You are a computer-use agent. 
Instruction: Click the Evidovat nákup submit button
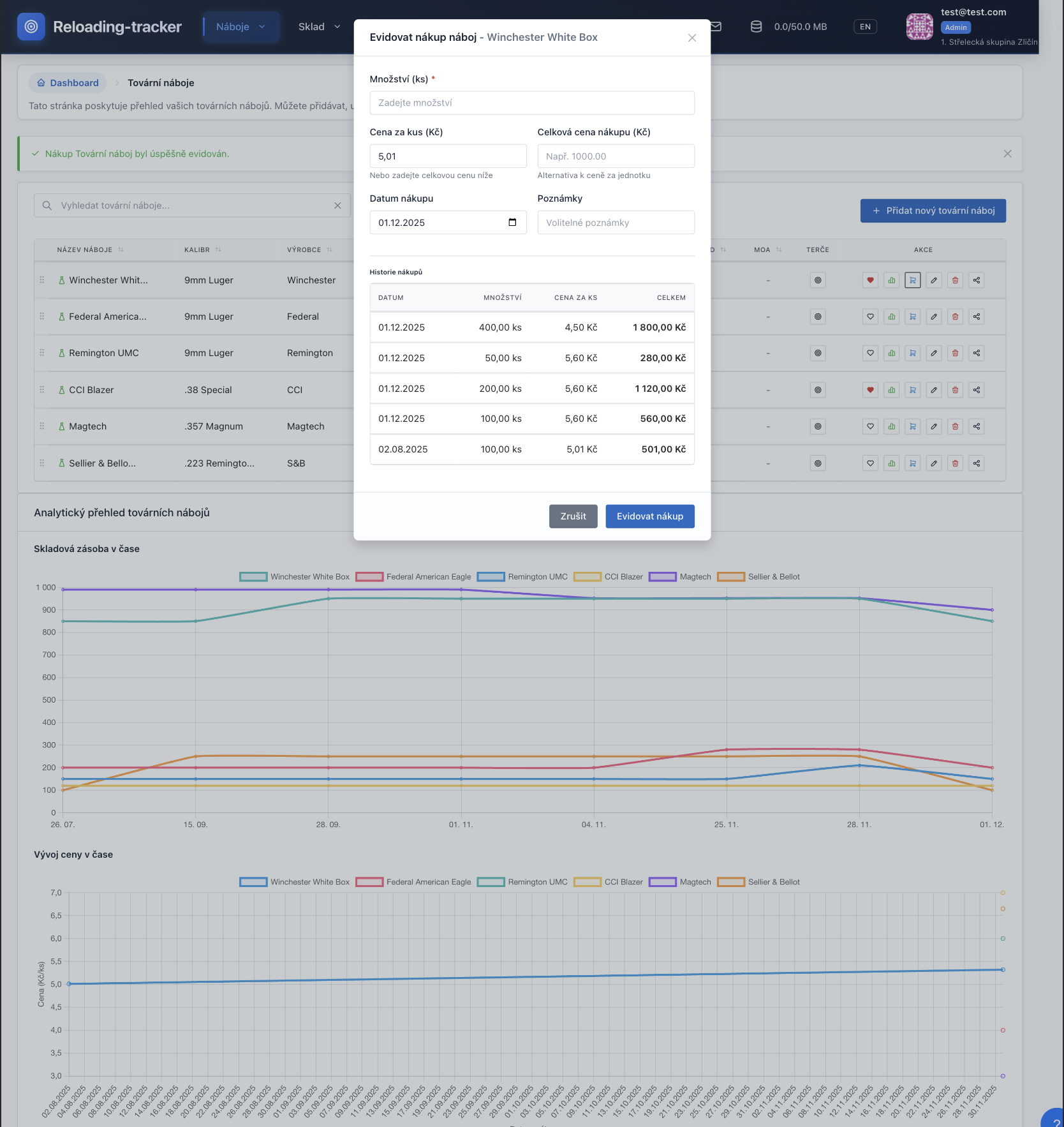coord(649,516)
